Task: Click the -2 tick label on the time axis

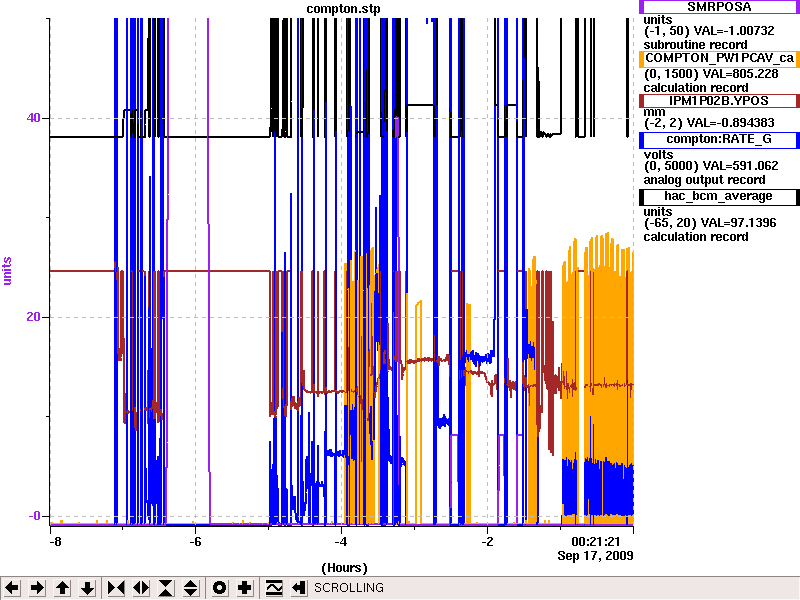Action: pos(487,541)
